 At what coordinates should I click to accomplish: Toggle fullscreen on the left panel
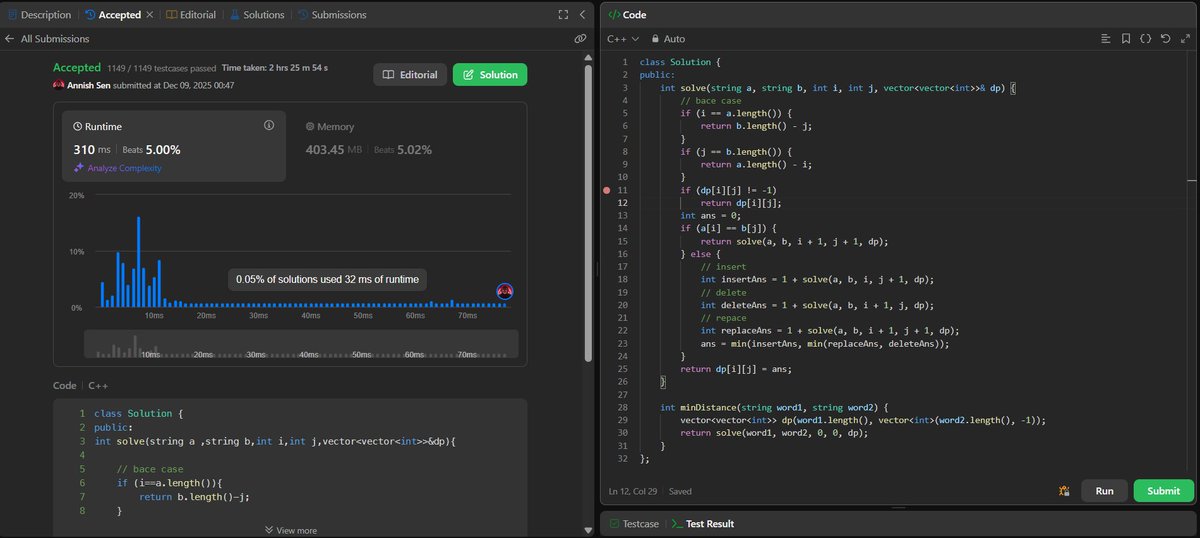[x=563, y=15]
